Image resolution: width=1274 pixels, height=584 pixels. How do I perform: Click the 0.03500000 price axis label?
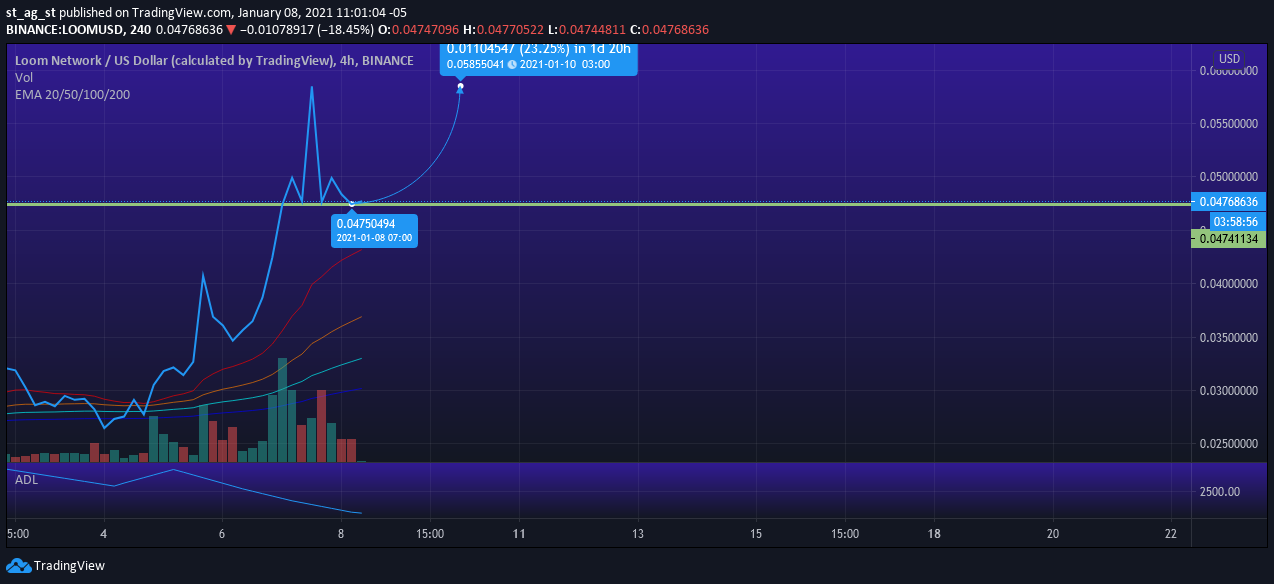1228,338
